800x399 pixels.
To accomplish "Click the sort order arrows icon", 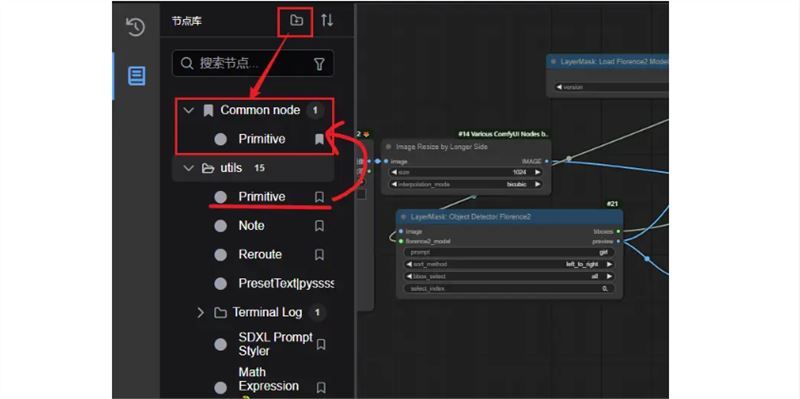I will 327,20.
